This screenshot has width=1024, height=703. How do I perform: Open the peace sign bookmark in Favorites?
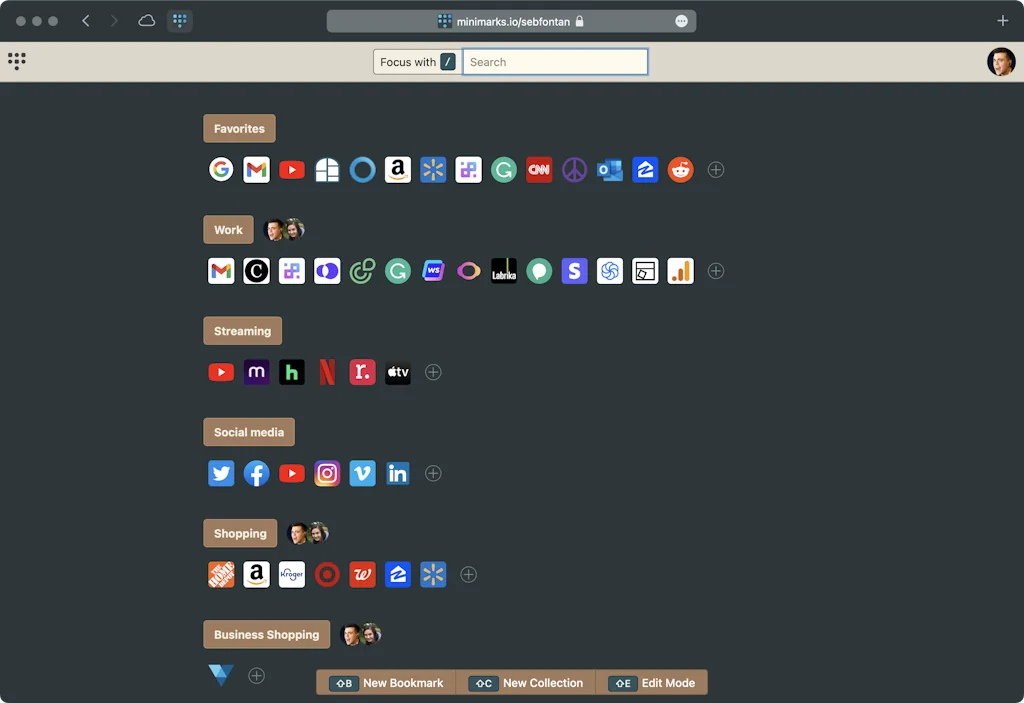tap(574, 170)
